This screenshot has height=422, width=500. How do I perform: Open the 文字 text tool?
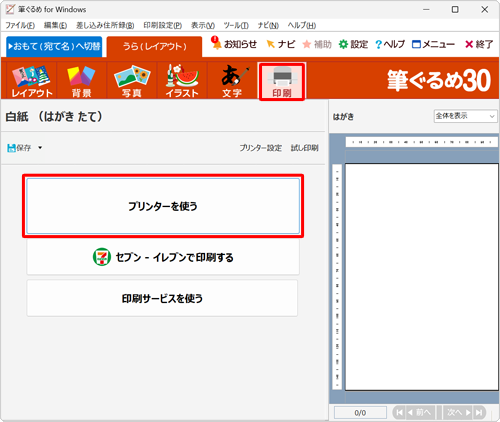tap(232, 81)
